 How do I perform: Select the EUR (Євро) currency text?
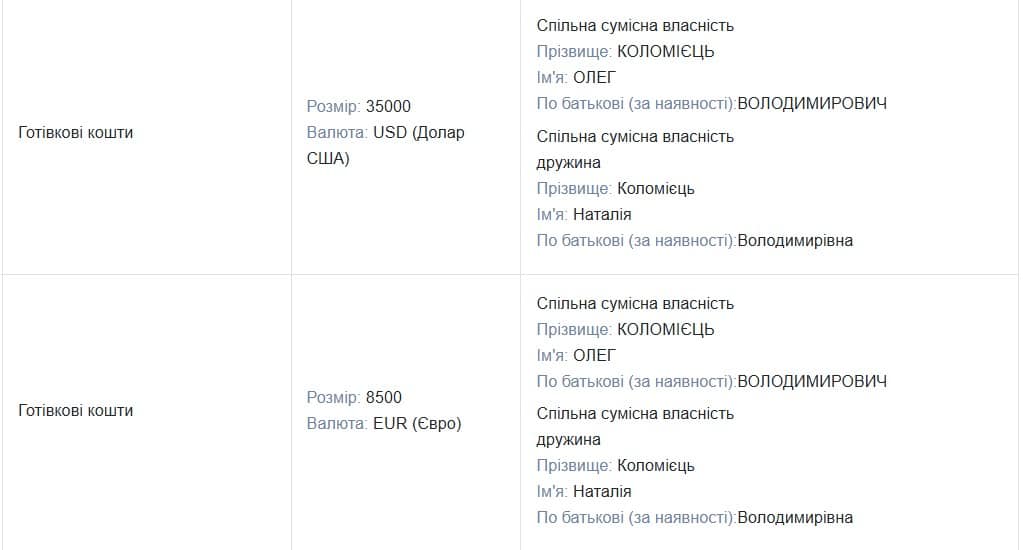(417, 424)
